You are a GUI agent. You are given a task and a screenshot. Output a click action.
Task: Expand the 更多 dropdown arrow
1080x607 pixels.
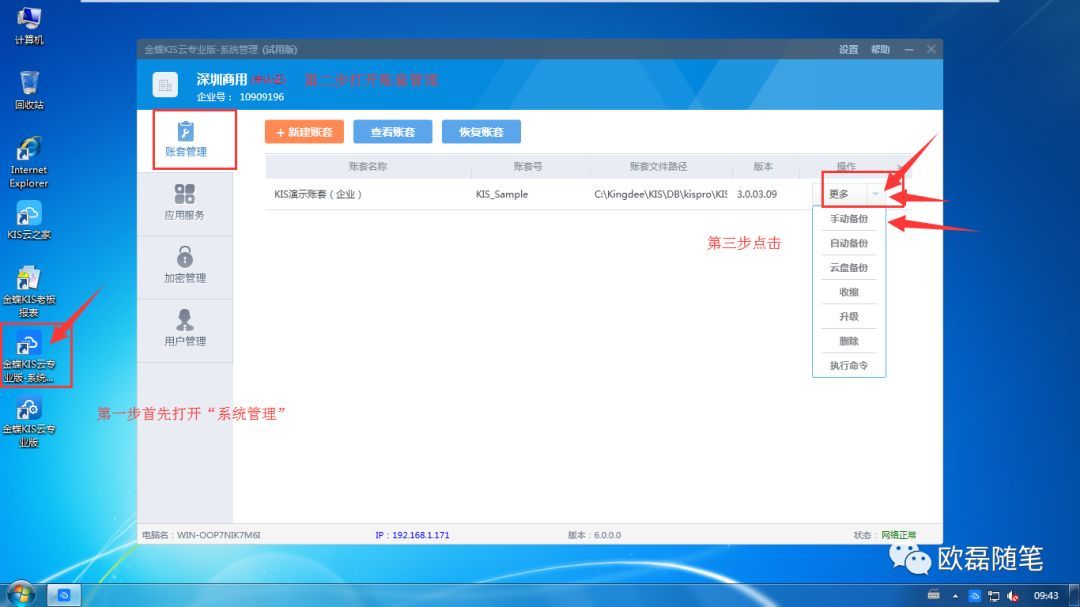(875, 194)
